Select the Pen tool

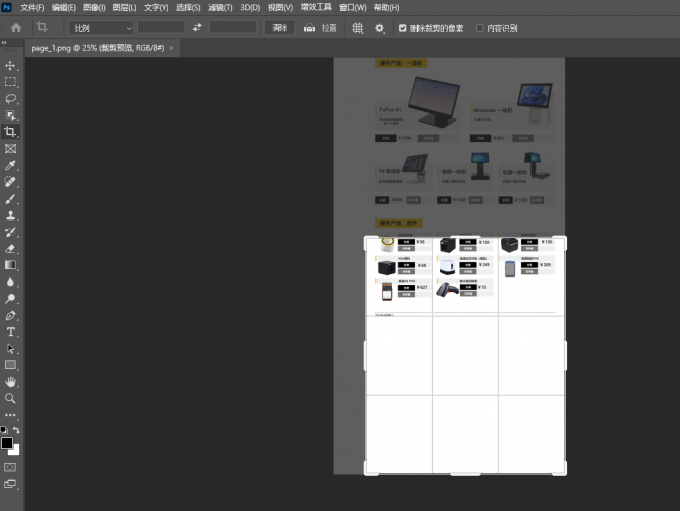10,315
